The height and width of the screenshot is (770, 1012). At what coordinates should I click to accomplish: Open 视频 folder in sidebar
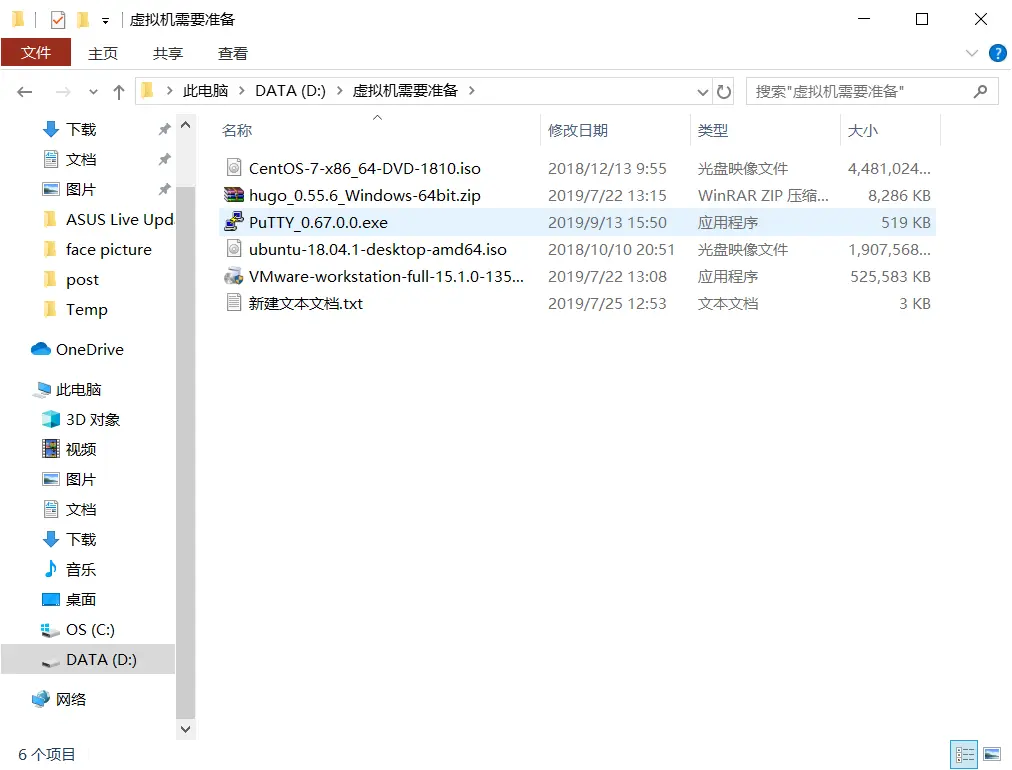[69, 449]
